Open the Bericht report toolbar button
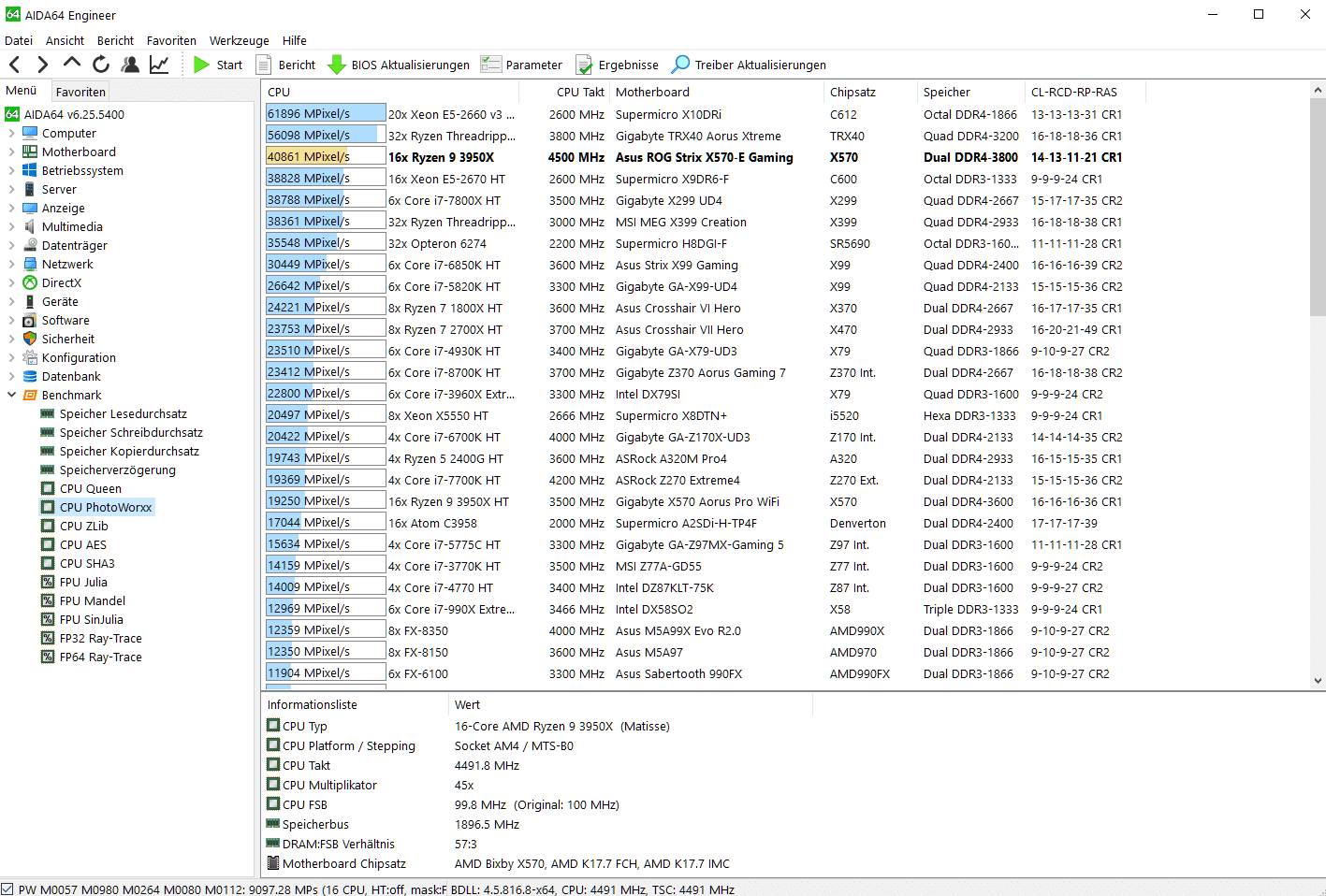 tap(285, 65)
